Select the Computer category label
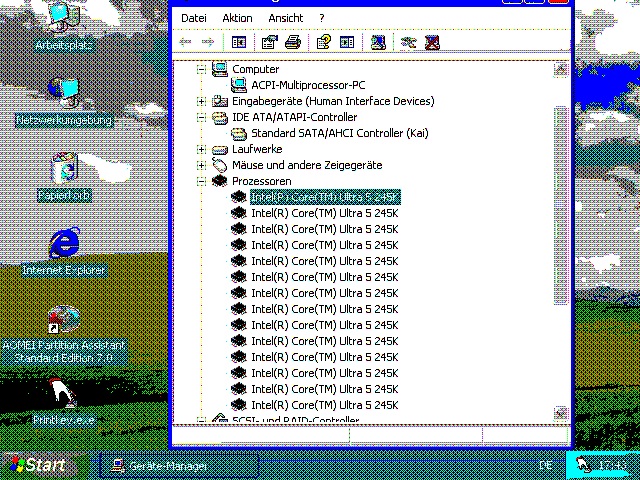Screen dimensions: 640x480 click(x=256, y=69)
